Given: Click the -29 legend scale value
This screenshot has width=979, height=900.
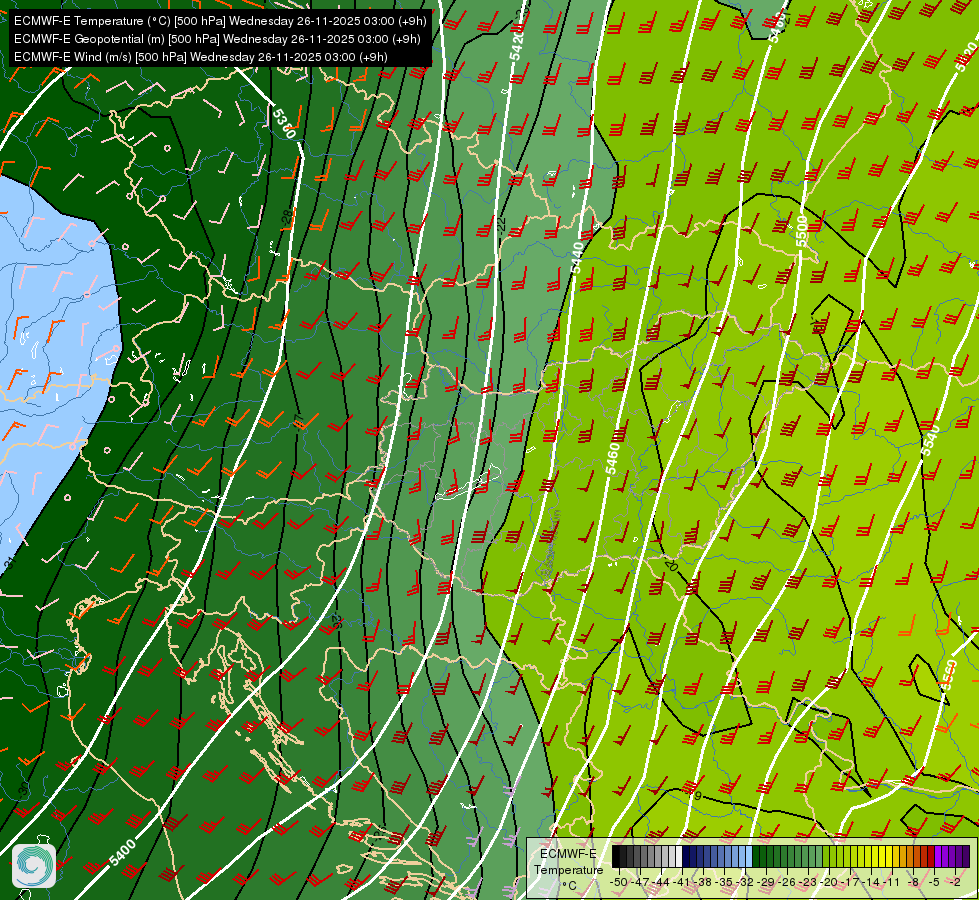Looking at the screenshot, I should point(765,882).
